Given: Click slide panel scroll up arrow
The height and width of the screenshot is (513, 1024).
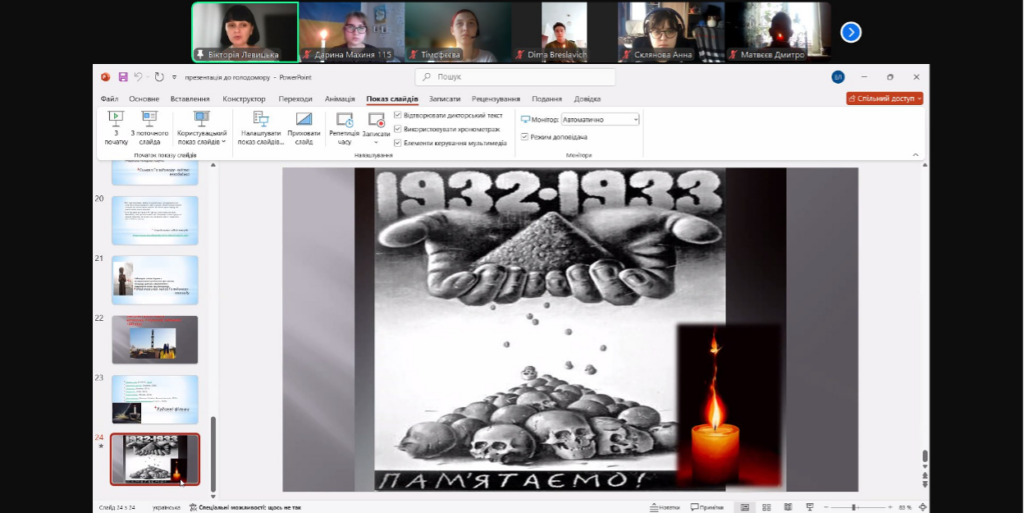Looking at the screenshot, I should point(212,164).
